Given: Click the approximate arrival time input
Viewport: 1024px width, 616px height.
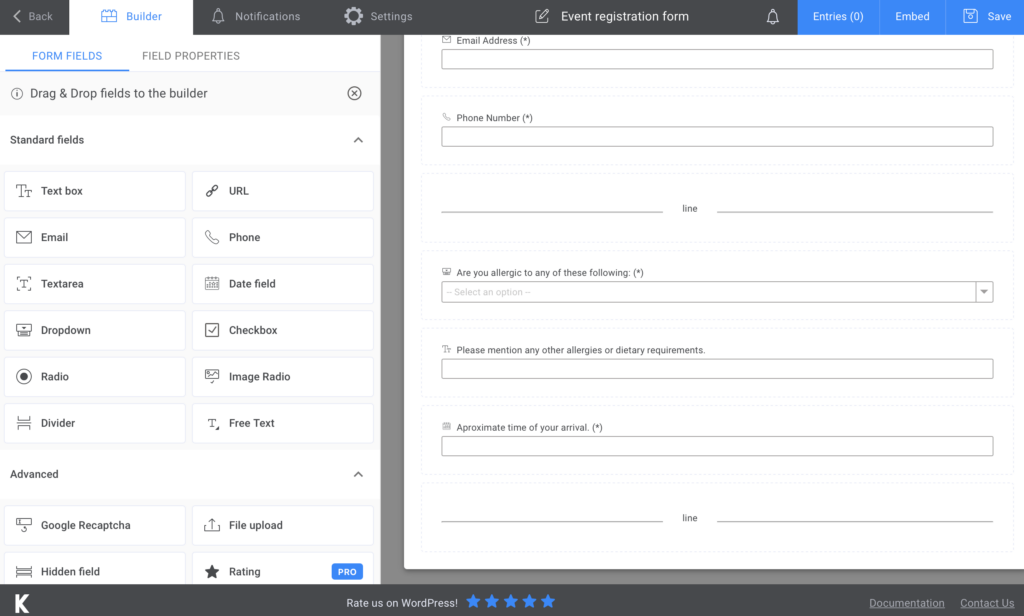Looking at the screenshot, I should click(x=717, y=446).
